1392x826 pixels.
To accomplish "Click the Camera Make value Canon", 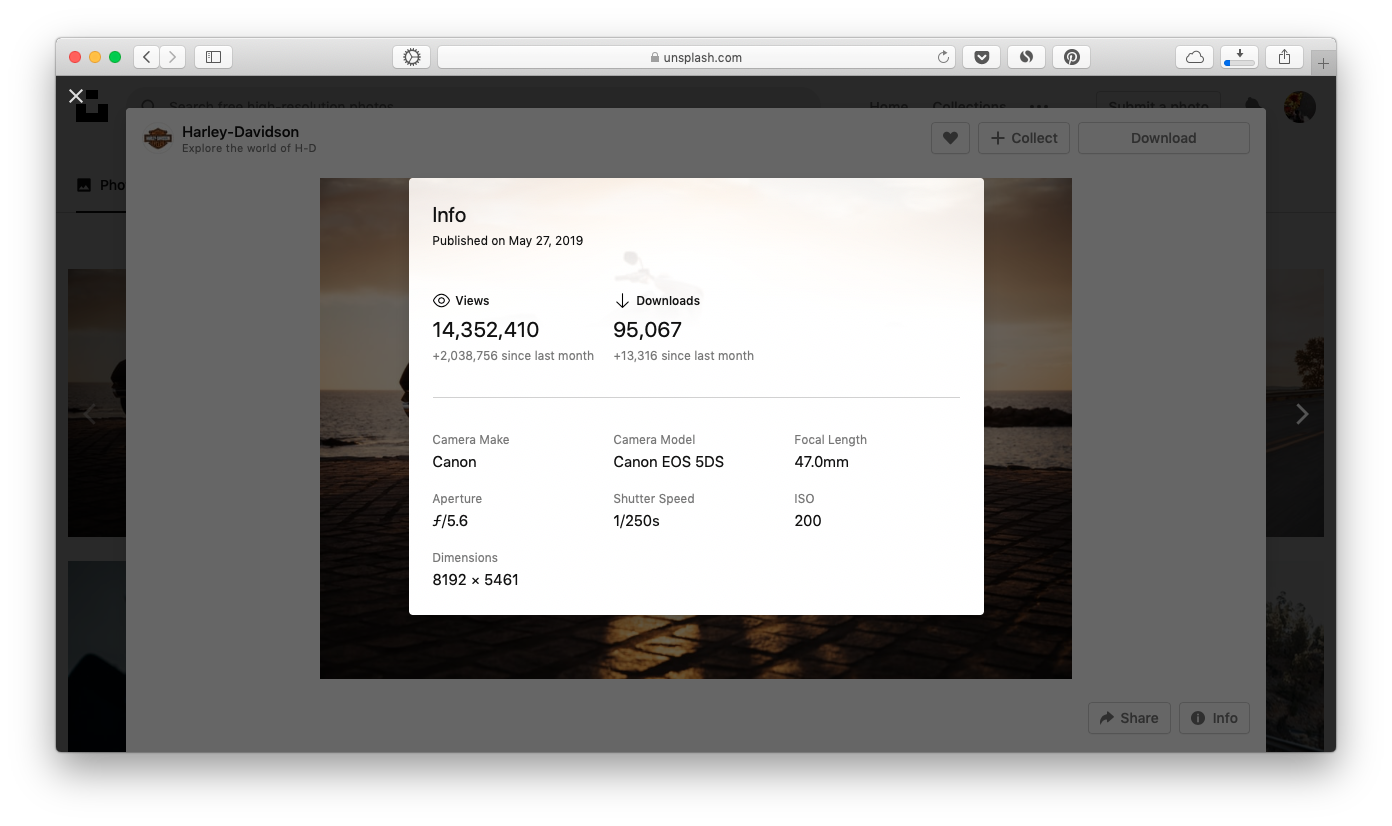I will coord(454,462).
